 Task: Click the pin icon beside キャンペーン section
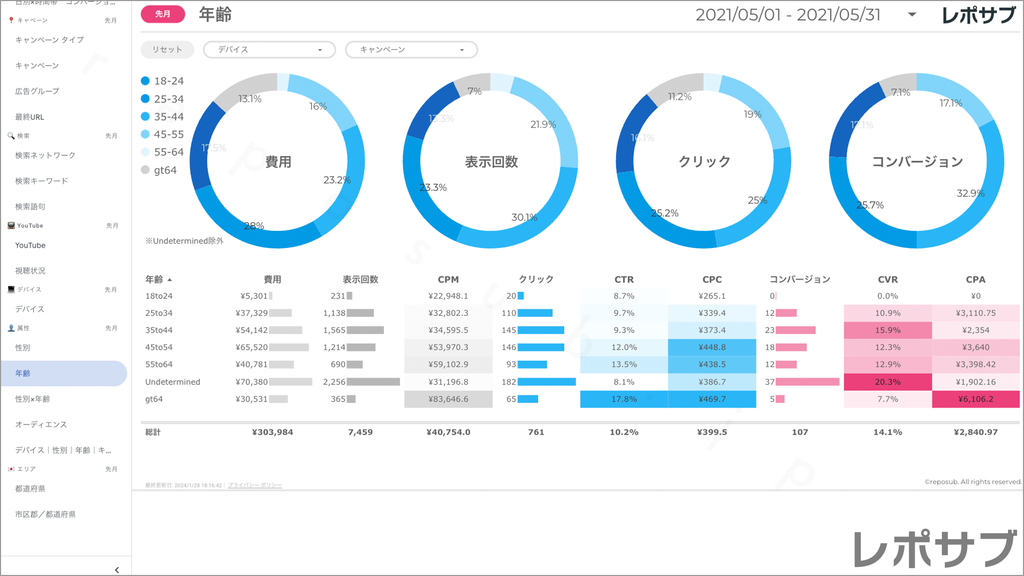[x=10, y=20]
